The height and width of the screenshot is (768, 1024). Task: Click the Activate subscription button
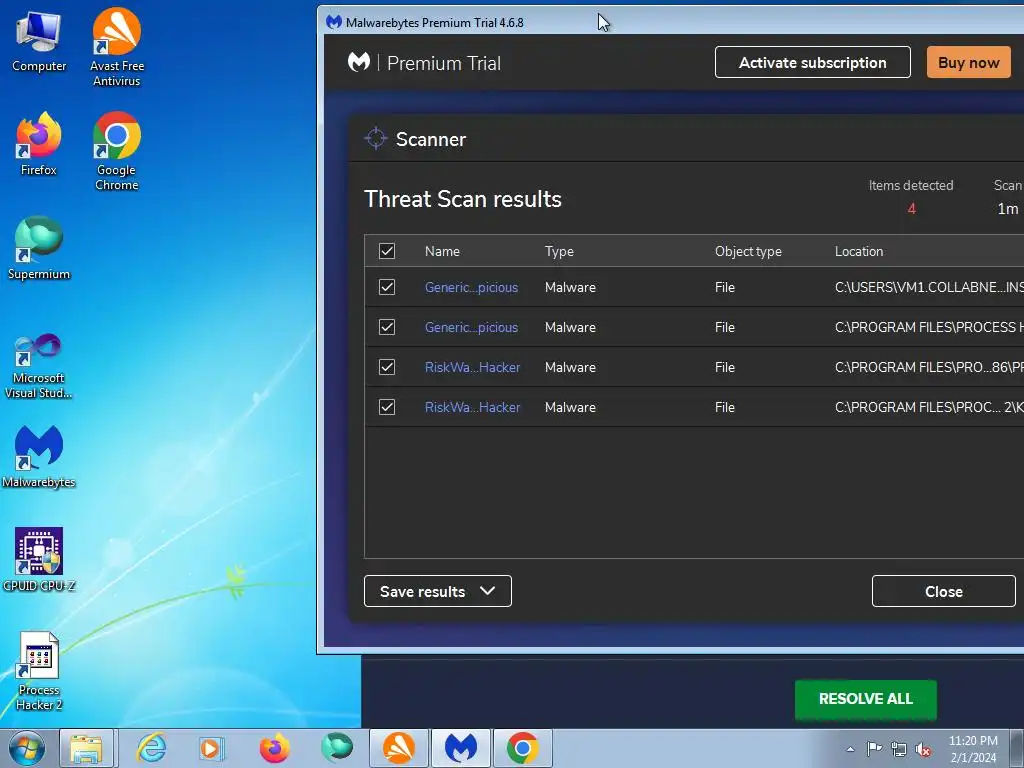tap(812, 62)
